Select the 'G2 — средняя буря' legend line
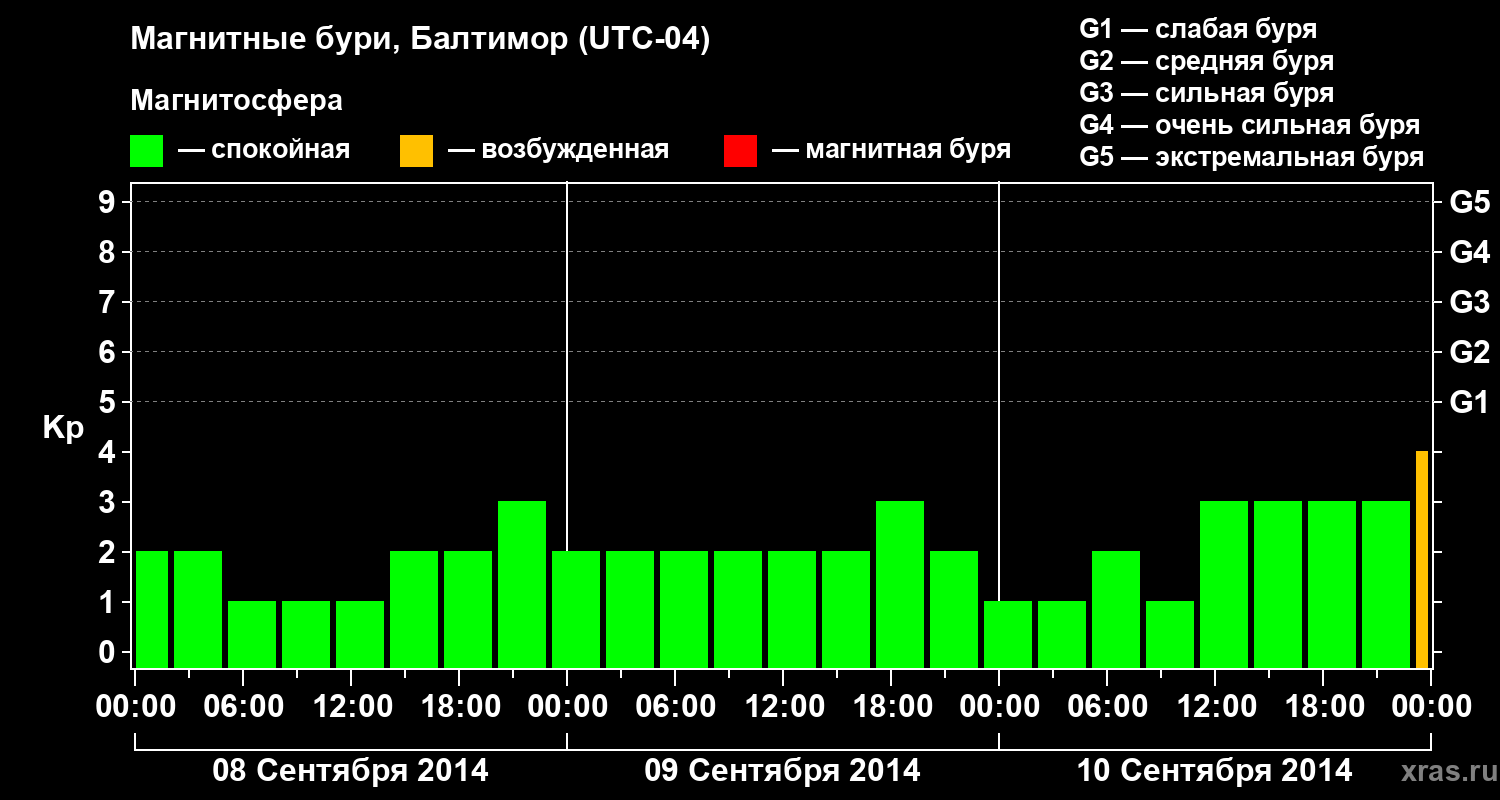 point(1207,61)
